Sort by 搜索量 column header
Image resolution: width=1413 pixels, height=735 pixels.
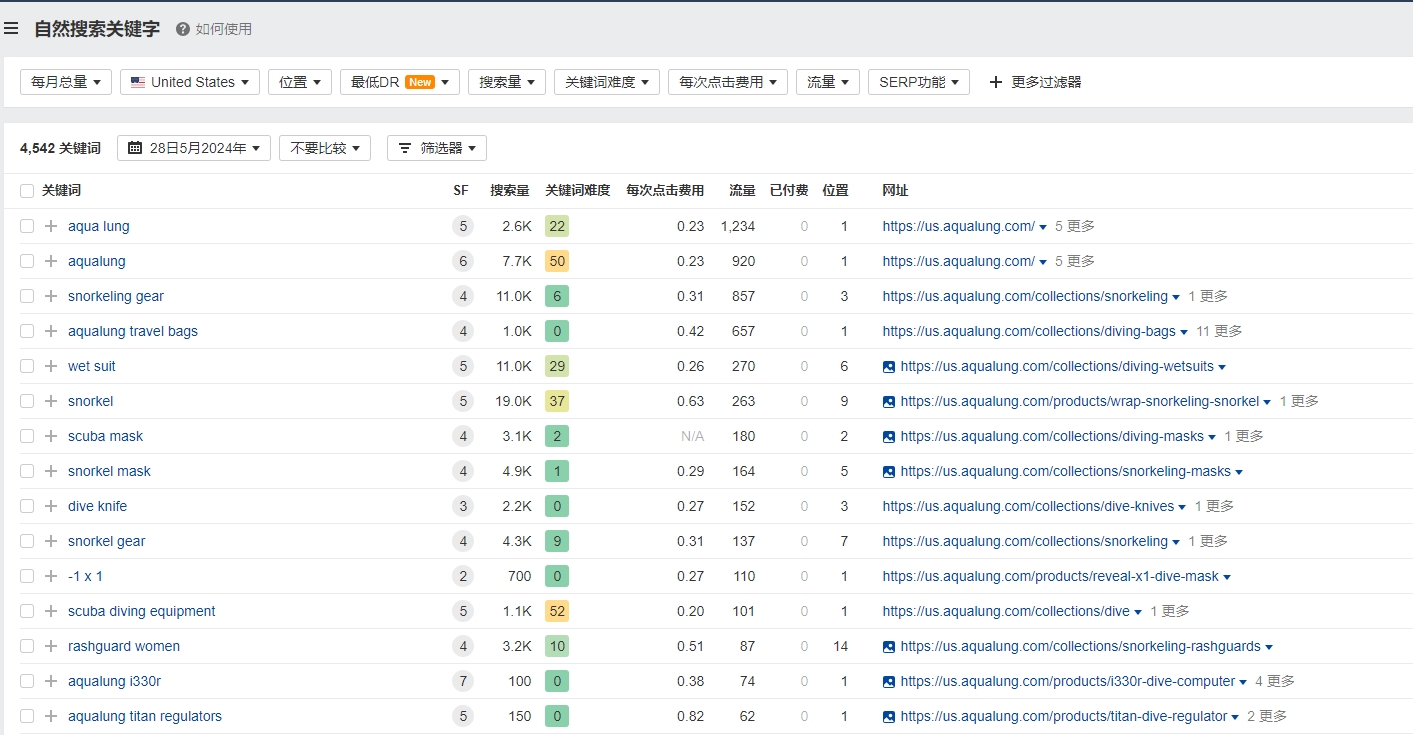510,190
